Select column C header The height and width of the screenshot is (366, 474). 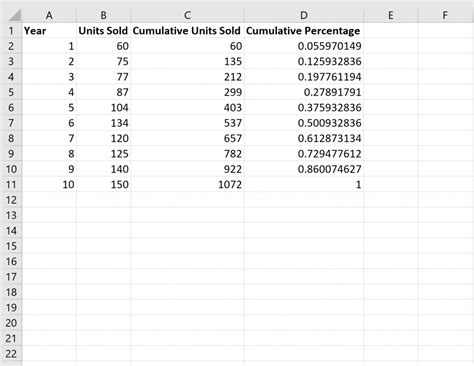pyautogui.click(x=187, y=15)
